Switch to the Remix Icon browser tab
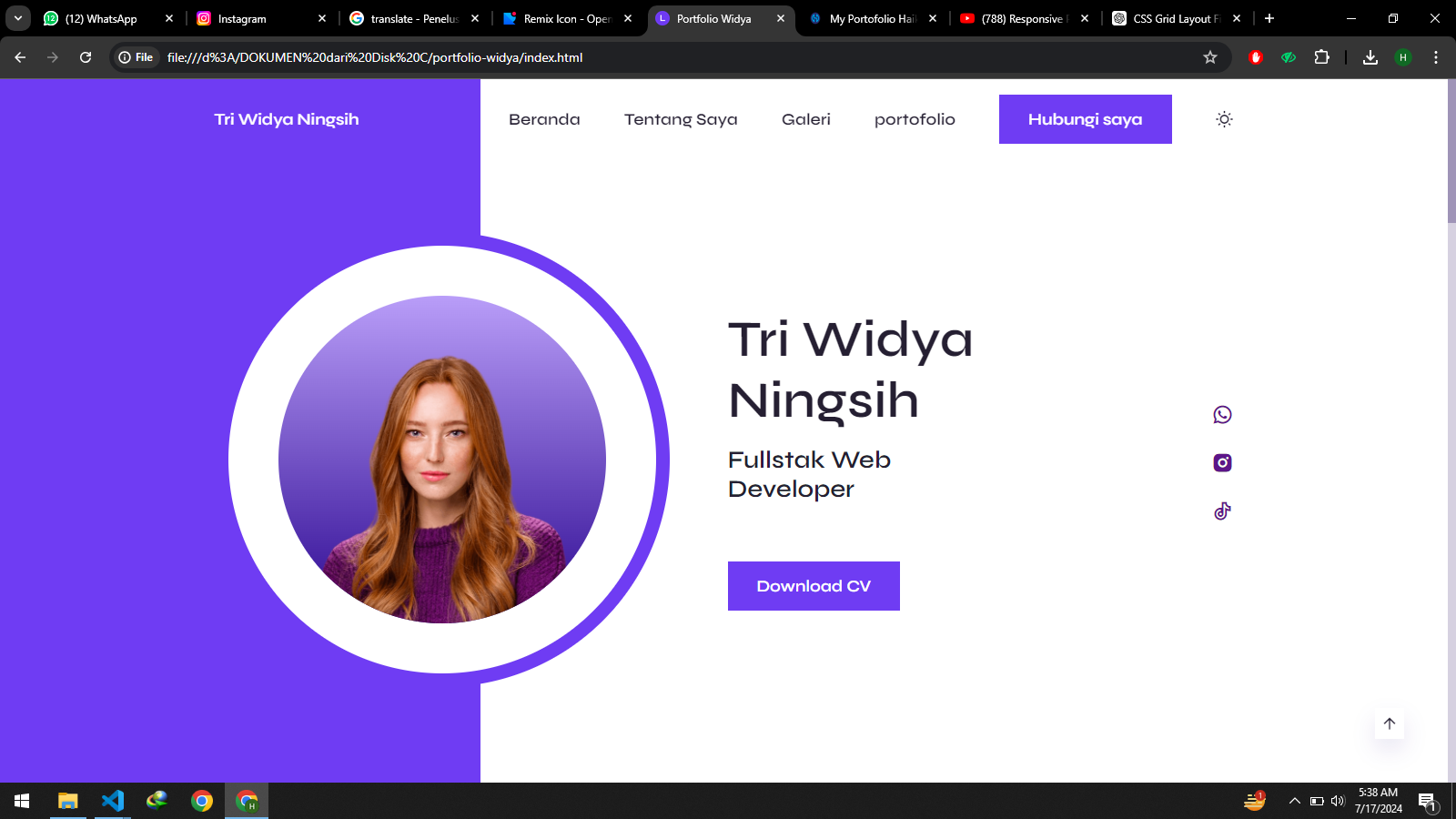Screen dimensions: 1456x819 tap(566, 18)
